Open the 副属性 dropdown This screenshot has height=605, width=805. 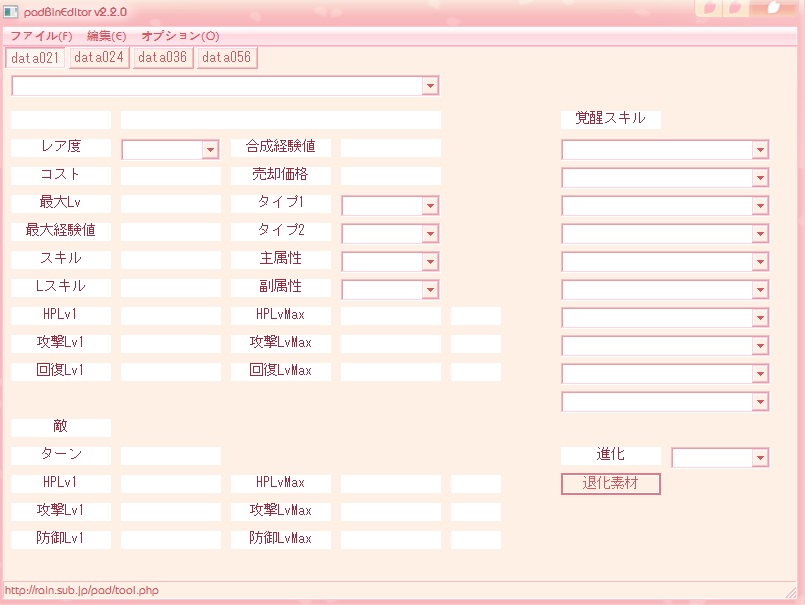(x=390, y=290)
